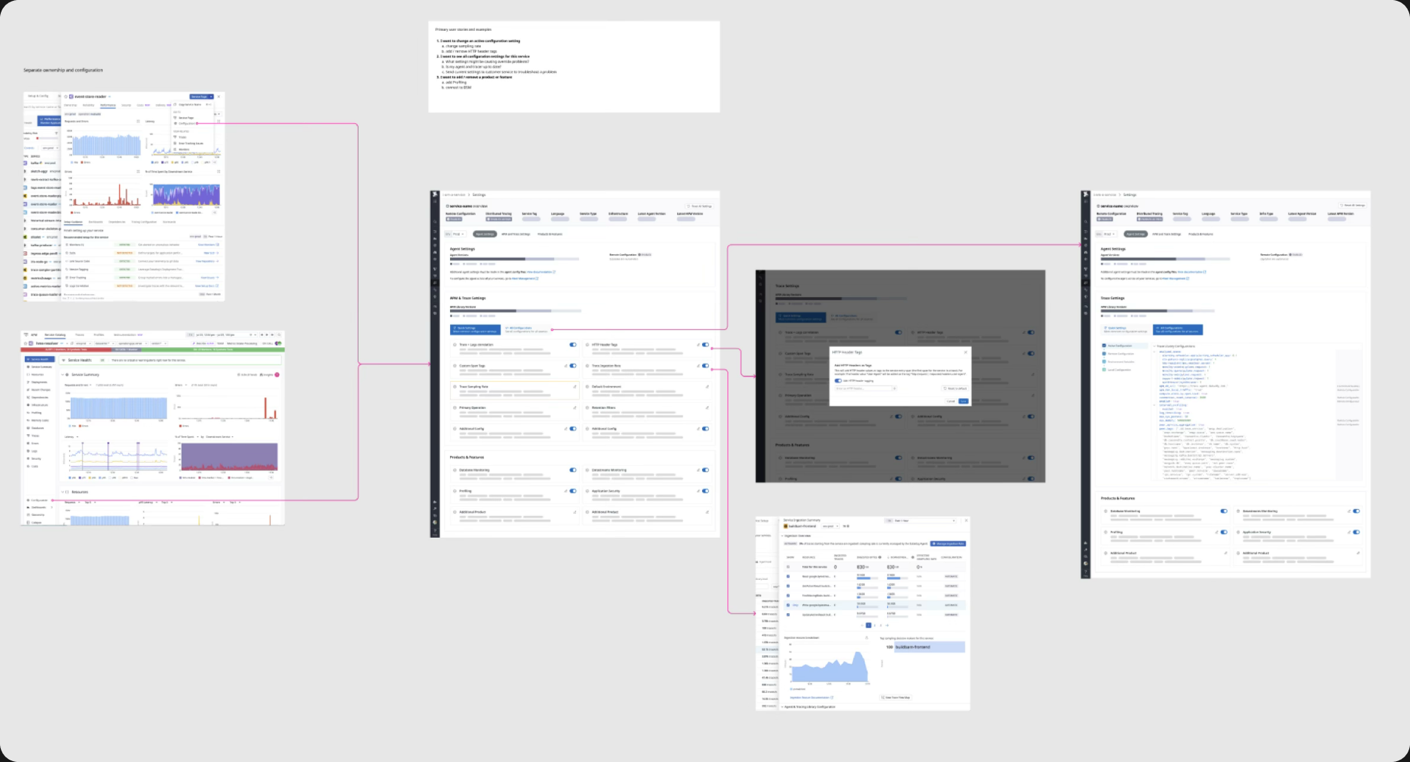1410x762 pixels.
Task: Click the Application Security edit pencil in center mockup
Action: coord(698,491)
